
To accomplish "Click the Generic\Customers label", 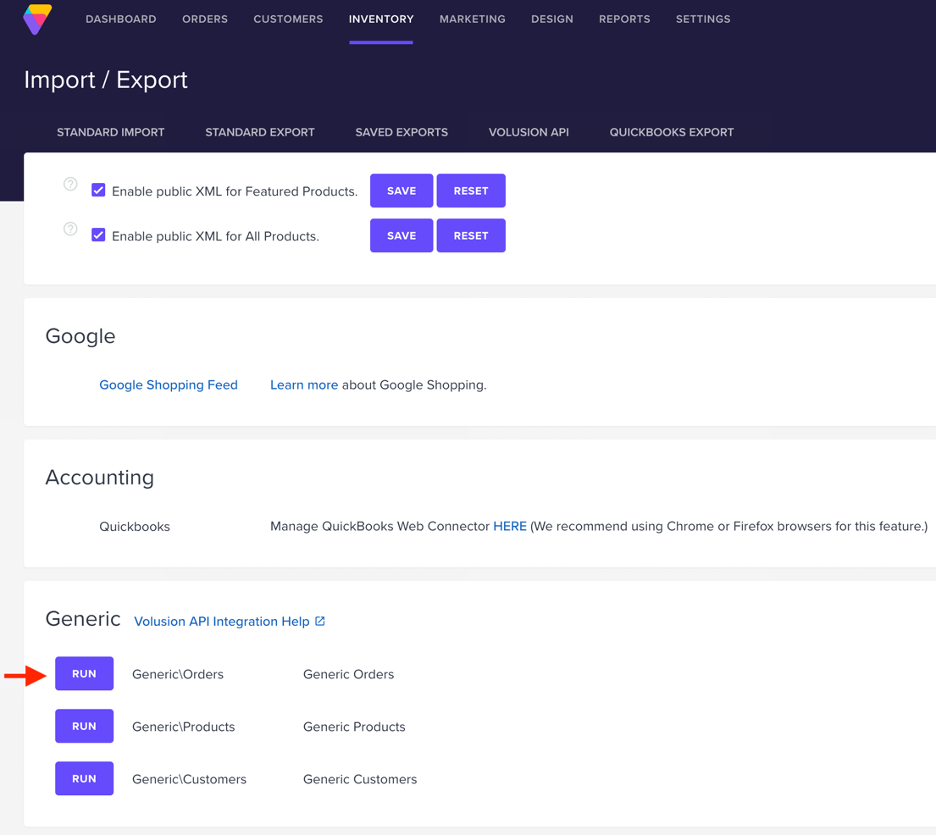I will [189, 779].
